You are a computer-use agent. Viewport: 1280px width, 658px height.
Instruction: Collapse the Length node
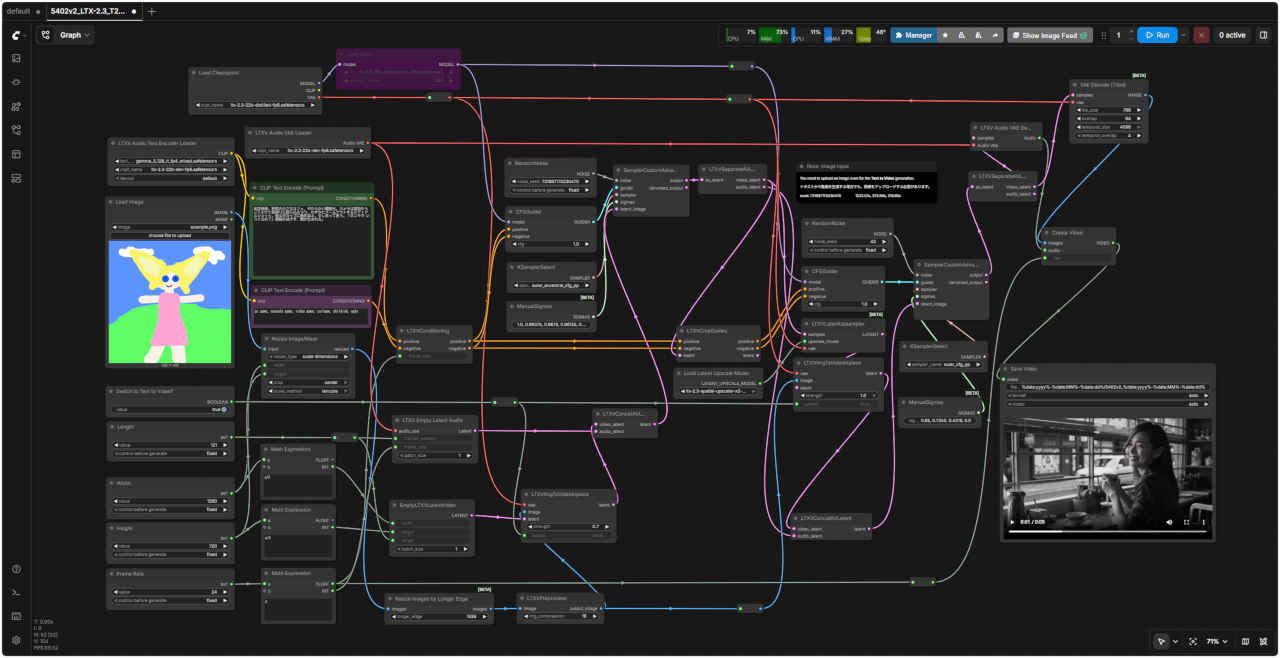tap(112, 427)
